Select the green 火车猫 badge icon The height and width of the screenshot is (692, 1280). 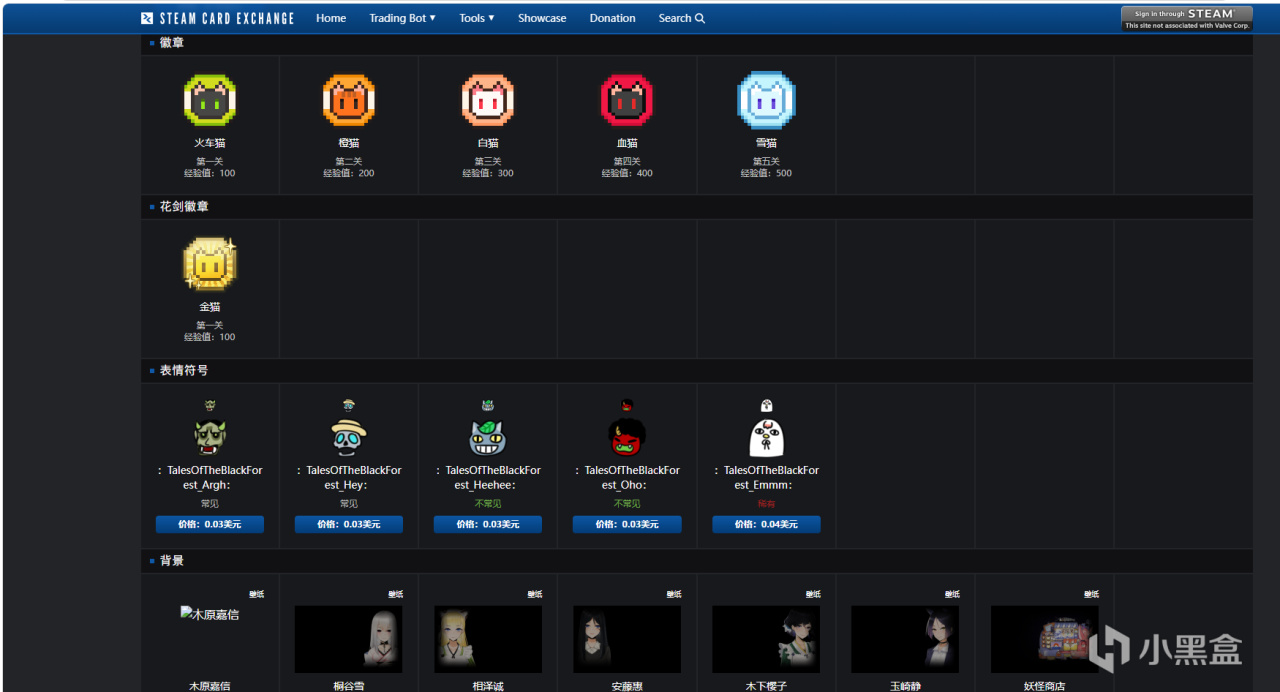pos(209,100)
